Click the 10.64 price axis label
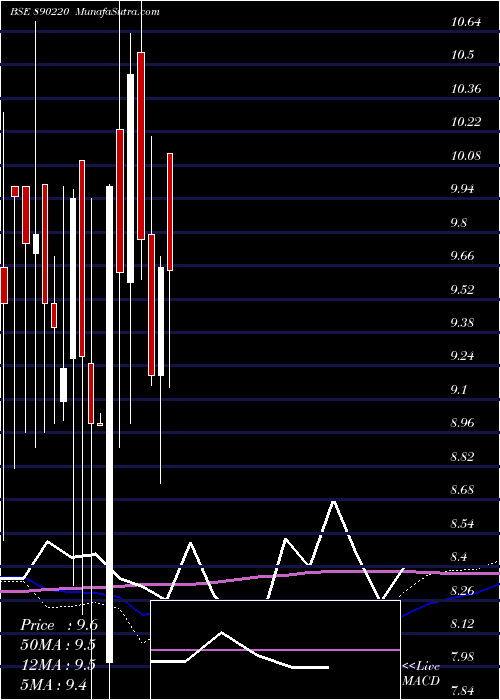This screenshot has width=500, height=700. pyautogui.click(x=466, y=21)
